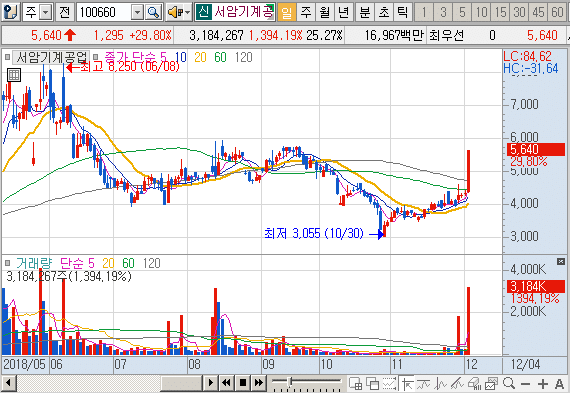Adjust the replay speed slider handle
The width and height of the screenshot is (570, 393).
click(290, 381)
